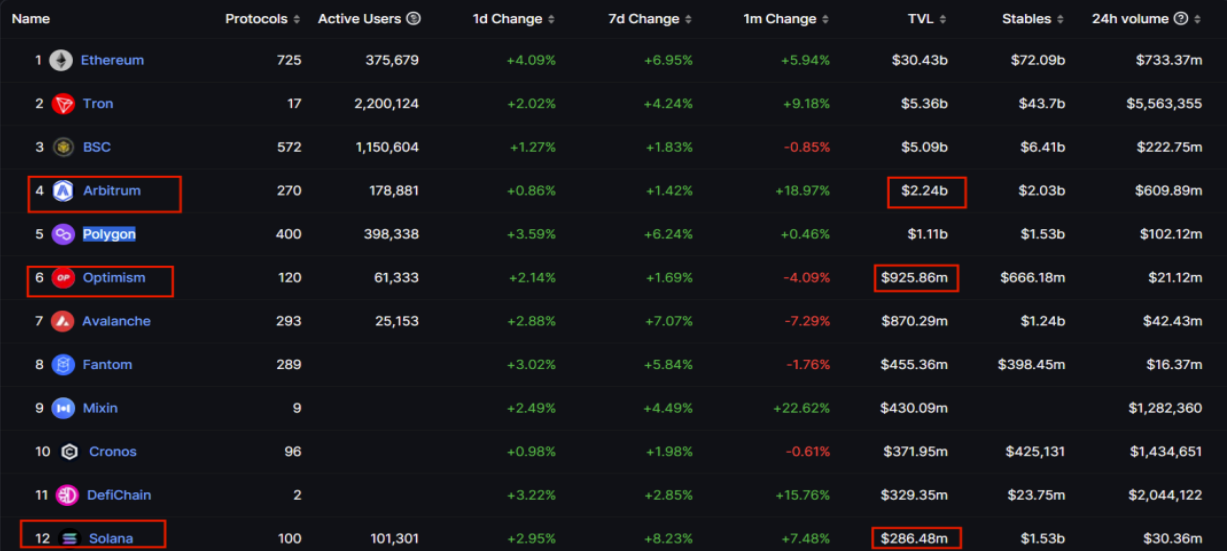Click Tron's 24h volume $5,563,355
Viewport: 1227px width, 551px height.
[x=1164, y=104]
